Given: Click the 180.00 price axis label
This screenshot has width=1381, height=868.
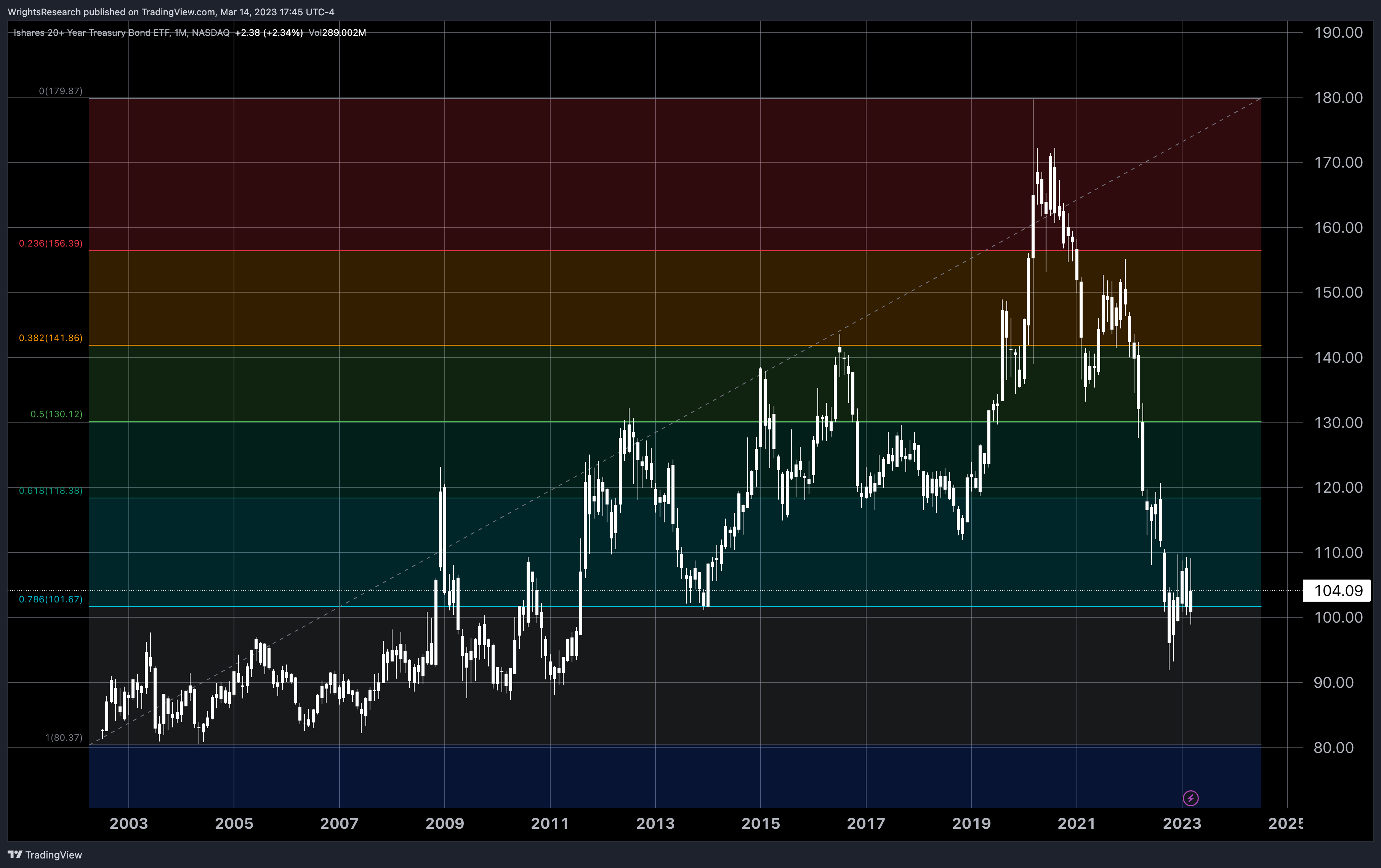Looking at the screenshot, I should point(1338,98).
